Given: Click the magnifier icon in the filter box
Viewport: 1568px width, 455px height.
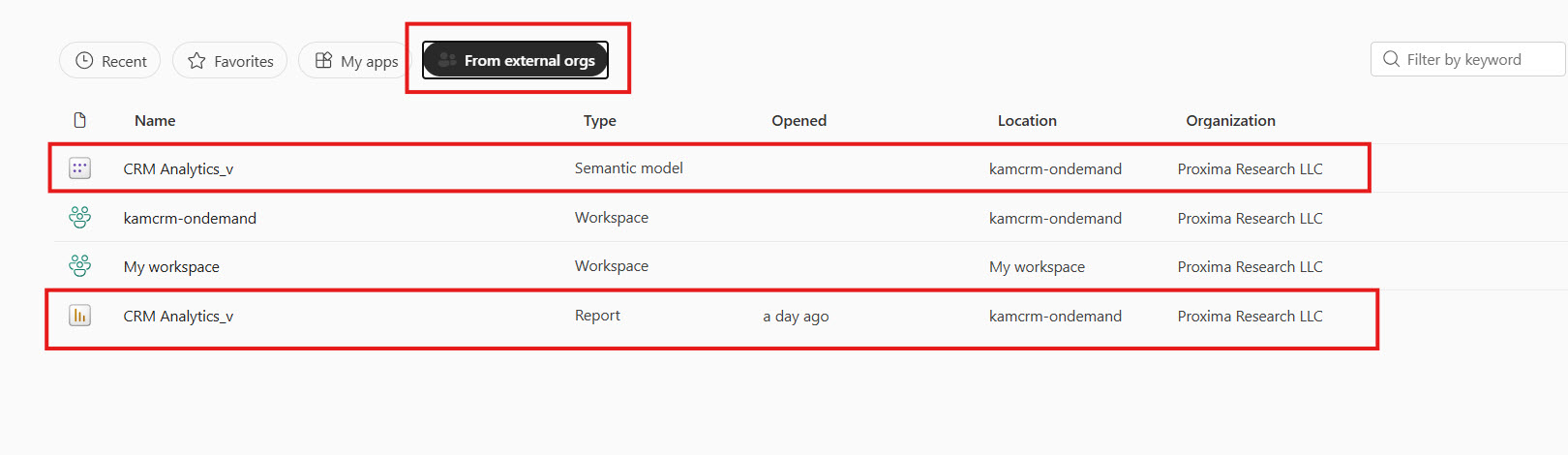Looking at the screenshot, I should coord(1391,59).
